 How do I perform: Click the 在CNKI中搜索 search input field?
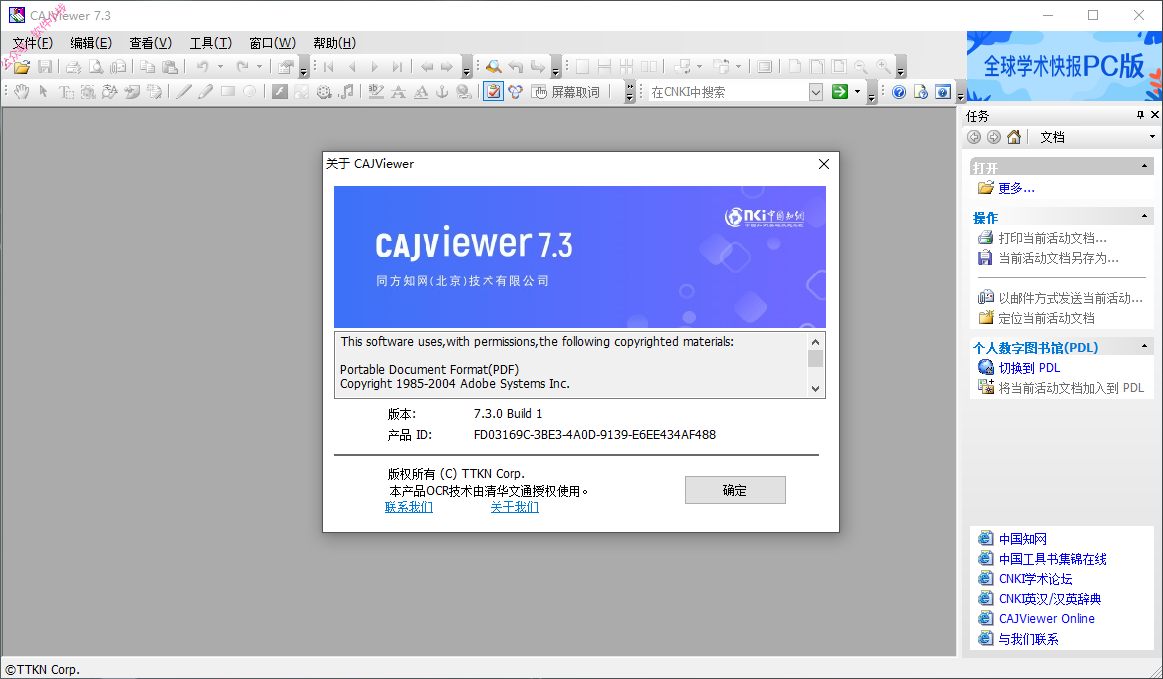point(728,91)
